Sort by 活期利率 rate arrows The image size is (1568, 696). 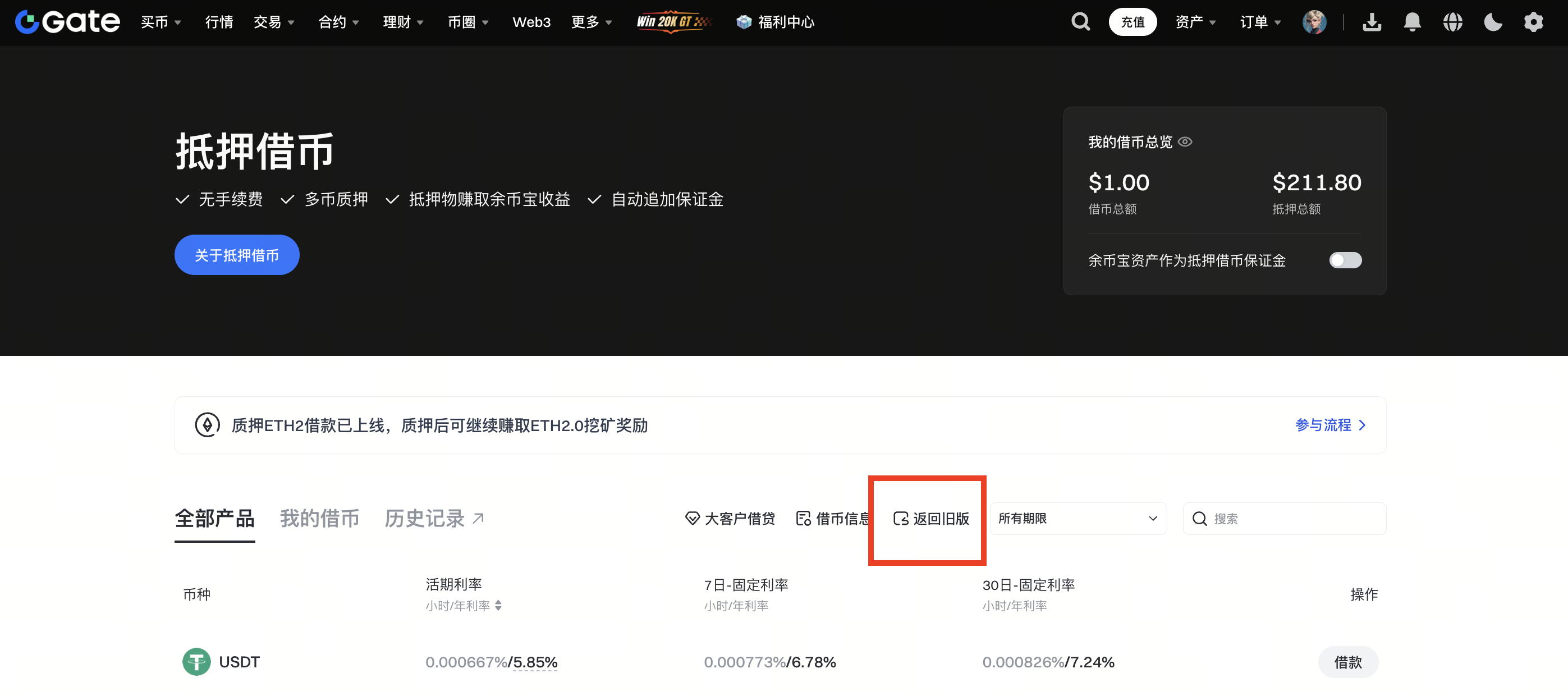[x=498, y=605]
